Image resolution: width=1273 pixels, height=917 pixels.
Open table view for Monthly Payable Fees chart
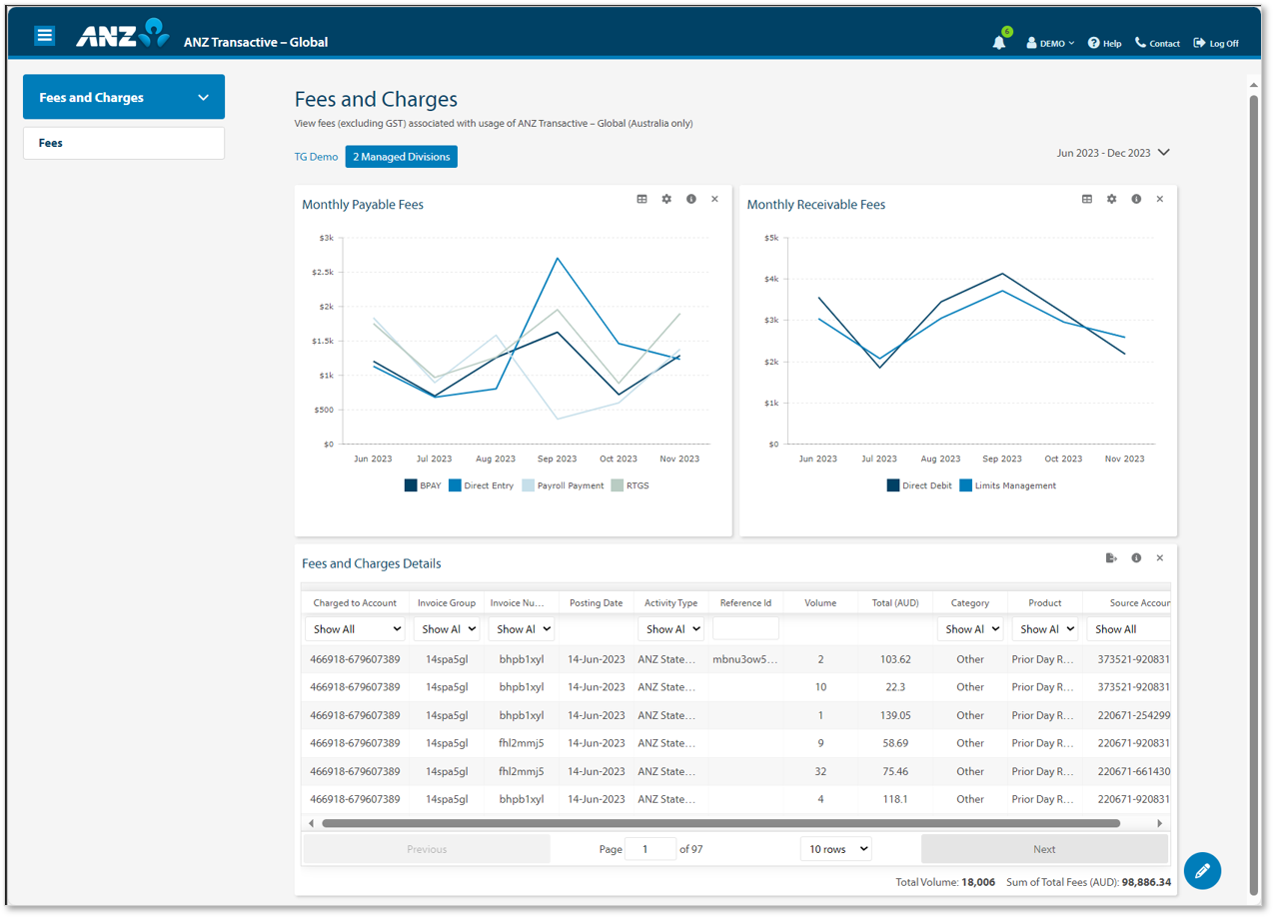pos(642,199)
